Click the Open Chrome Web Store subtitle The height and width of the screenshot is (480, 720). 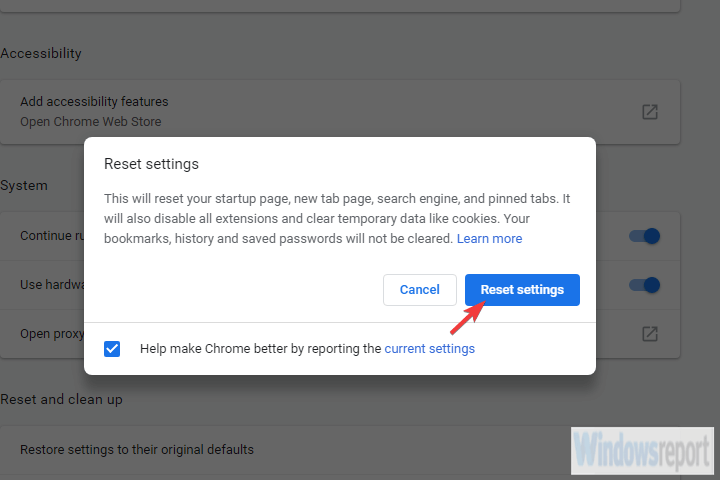click(x=91, y=122)
